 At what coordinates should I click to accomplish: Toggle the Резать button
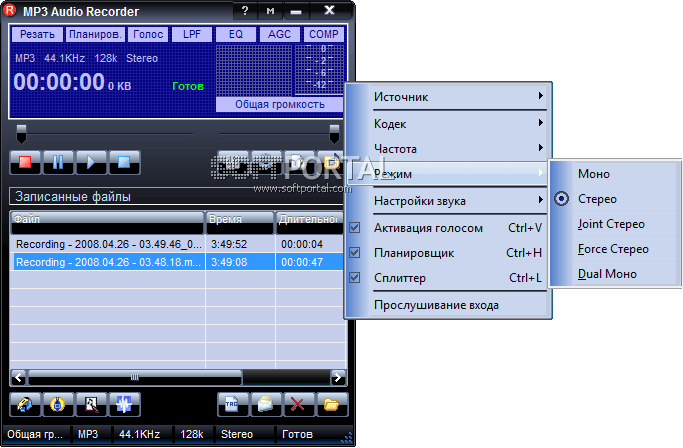(37, 34)
